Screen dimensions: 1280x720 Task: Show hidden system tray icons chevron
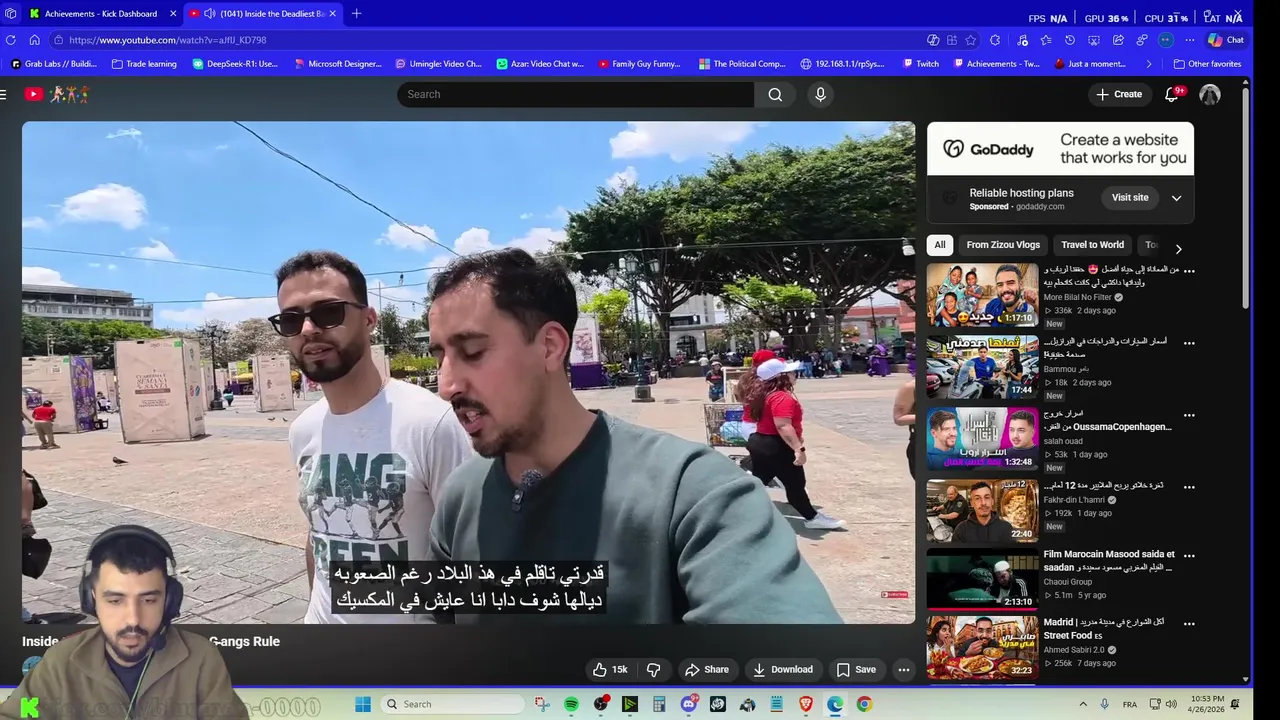click(x=1083, y=704)
